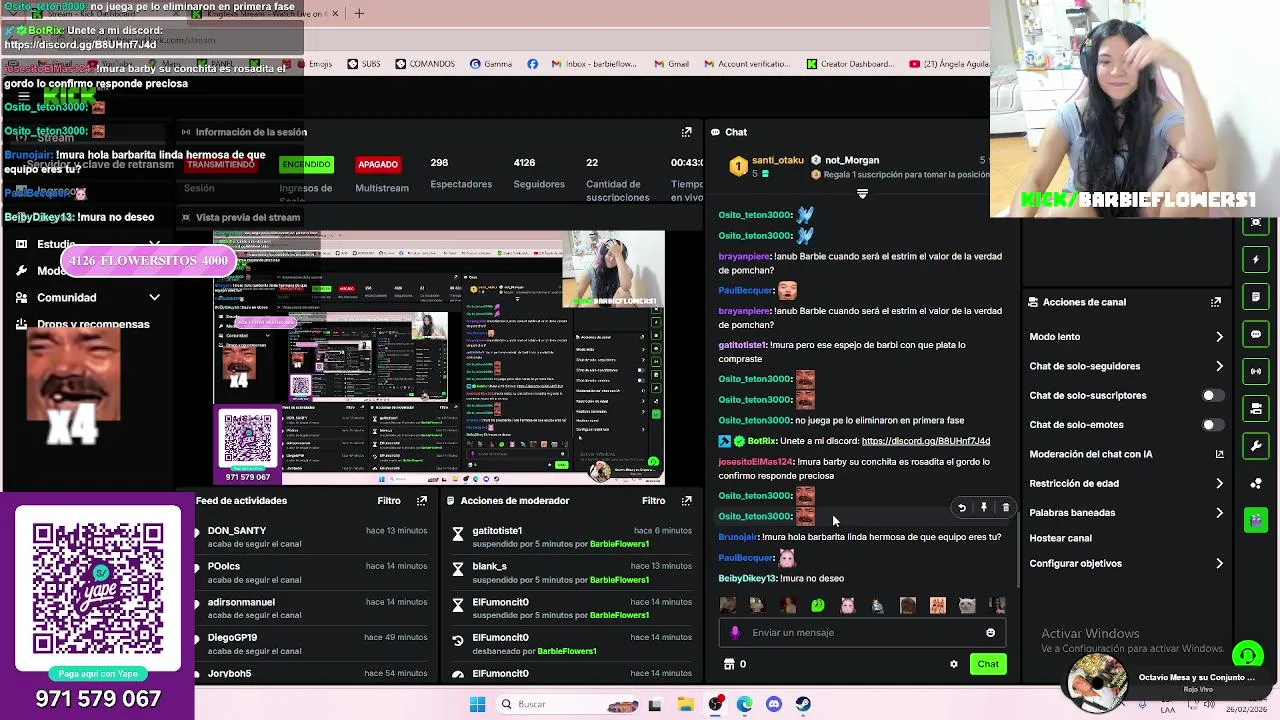1280x720 pixels.
Task: Open the Windows Start menu
Action: click(x=477, y=704)
